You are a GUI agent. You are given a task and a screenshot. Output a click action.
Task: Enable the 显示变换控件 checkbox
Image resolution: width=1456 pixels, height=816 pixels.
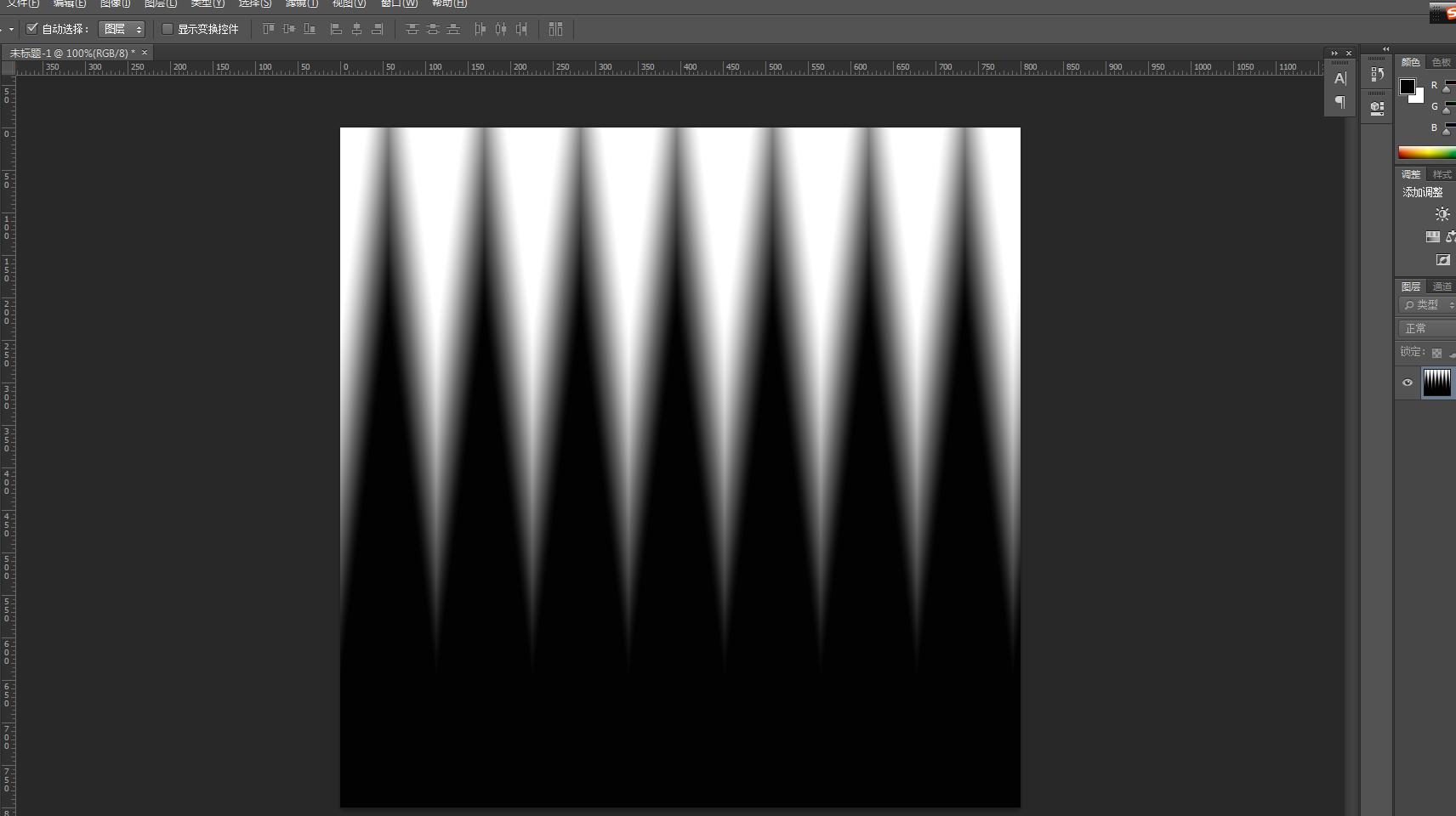(168, 29)
